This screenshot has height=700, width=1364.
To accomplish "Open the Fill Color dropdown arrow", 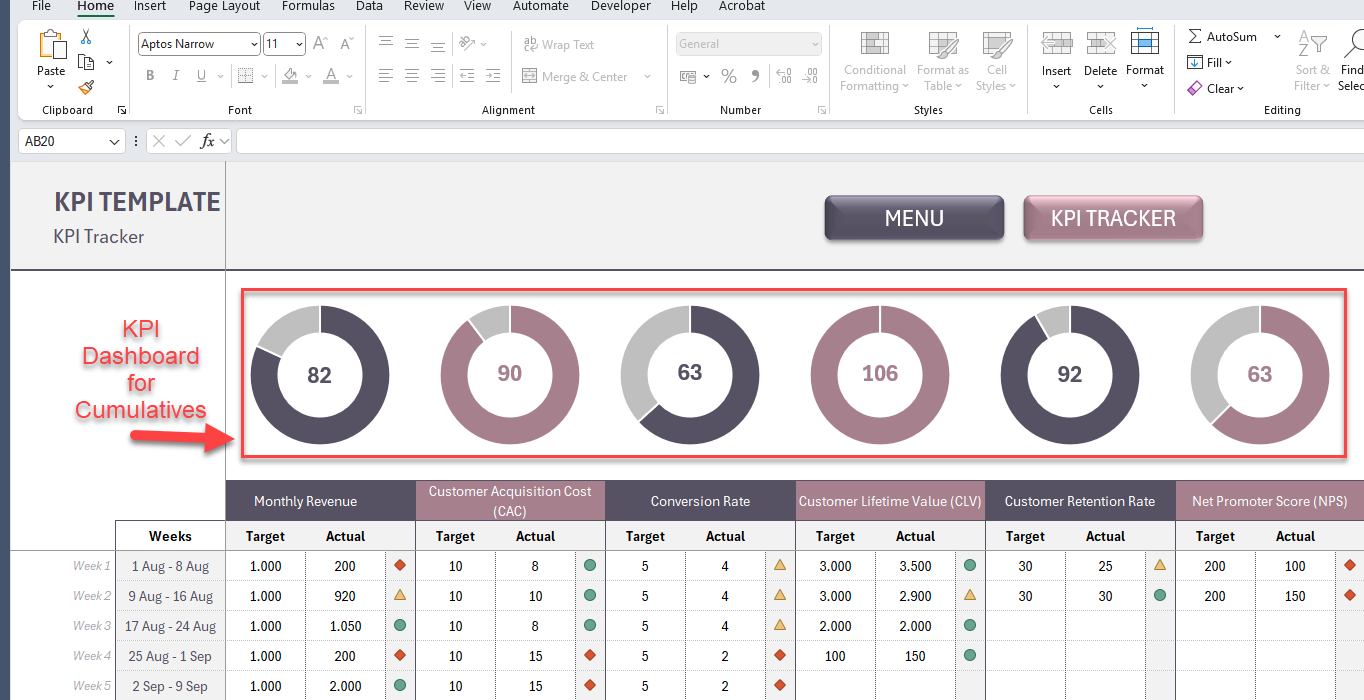I will (308, 77).
